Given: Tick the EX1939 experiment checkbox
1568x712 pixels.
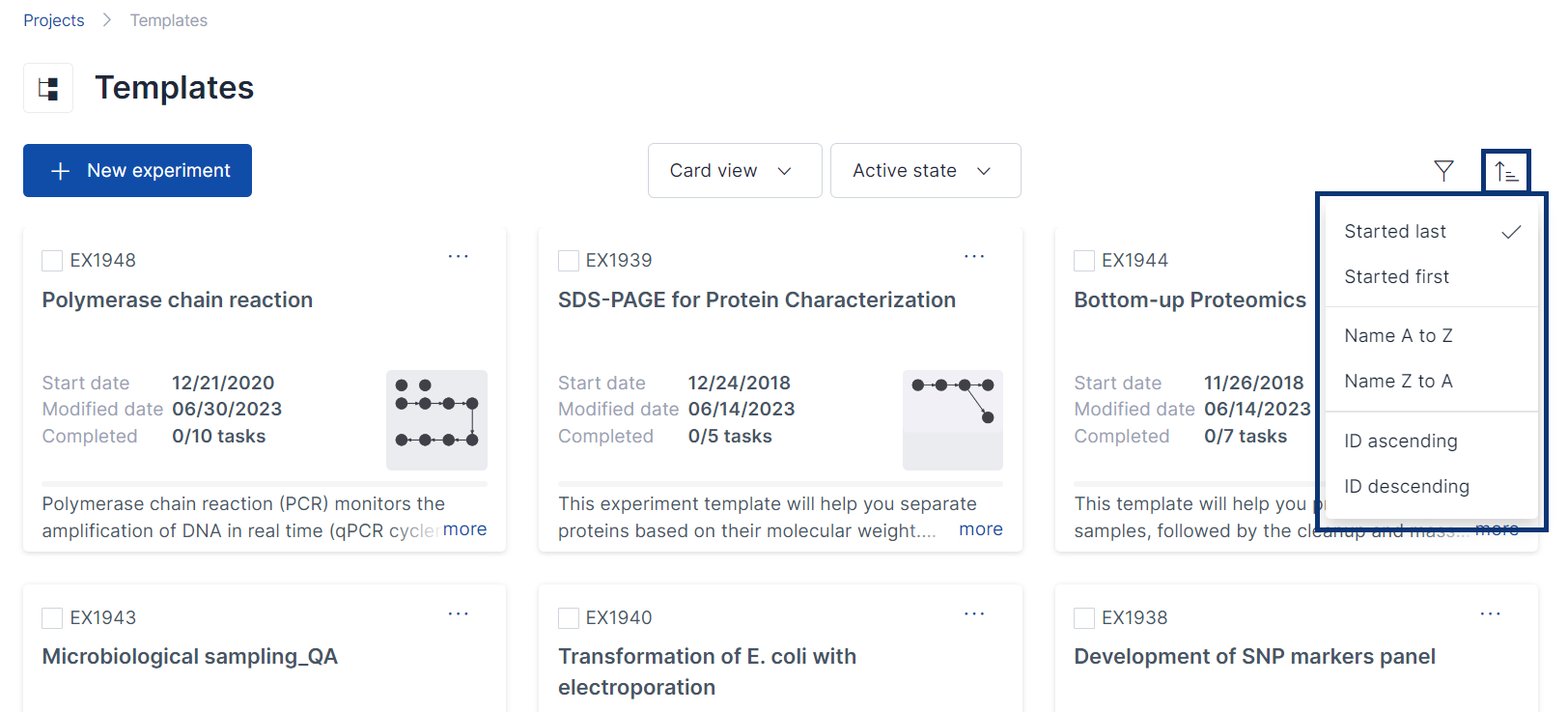Looking at the screenshot, I should point(569,261).
